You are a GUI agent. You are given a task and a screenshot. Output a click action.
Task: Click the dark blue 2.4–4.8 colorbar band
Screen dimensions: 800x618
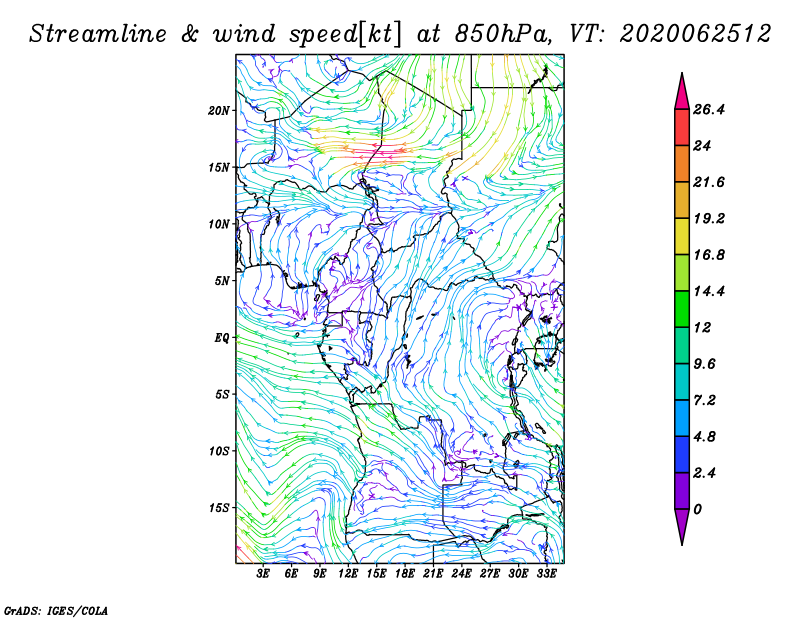(682, 454)
